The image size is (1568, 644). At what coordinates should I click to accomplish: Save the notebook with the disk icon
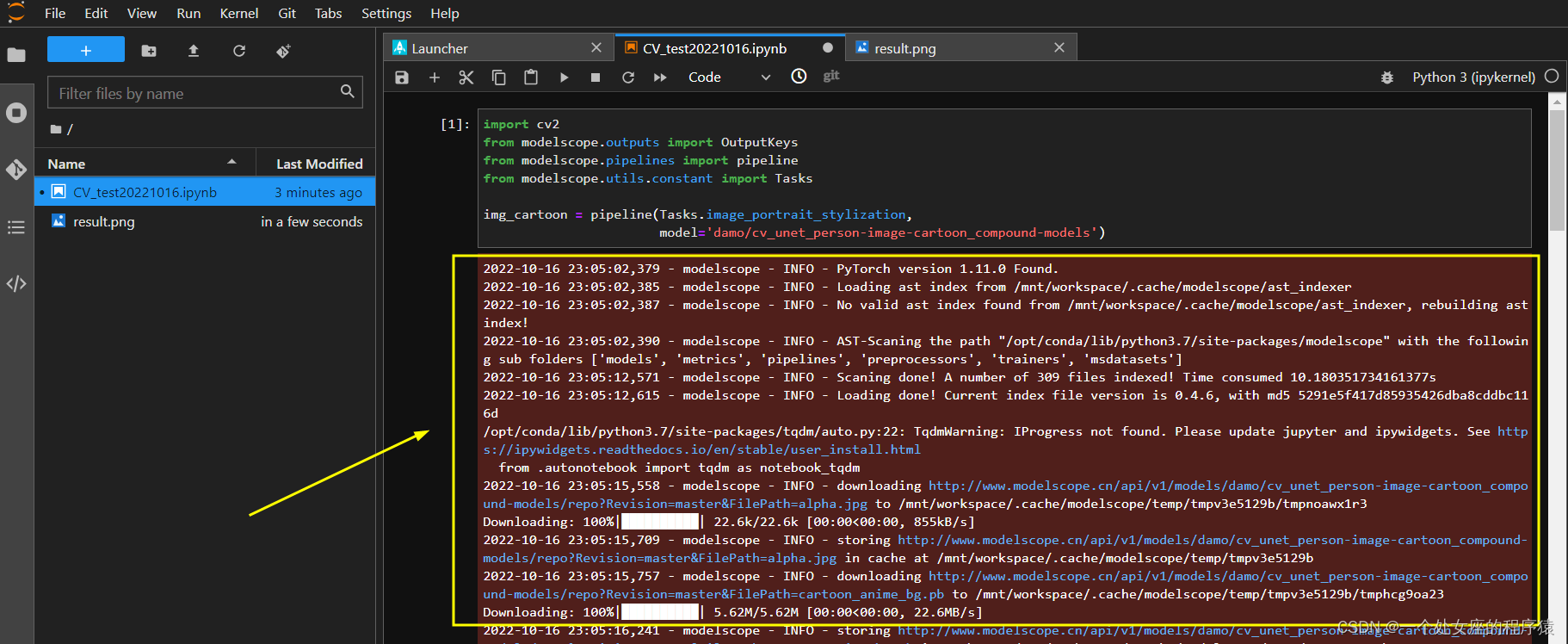click(x=402, y=77)
